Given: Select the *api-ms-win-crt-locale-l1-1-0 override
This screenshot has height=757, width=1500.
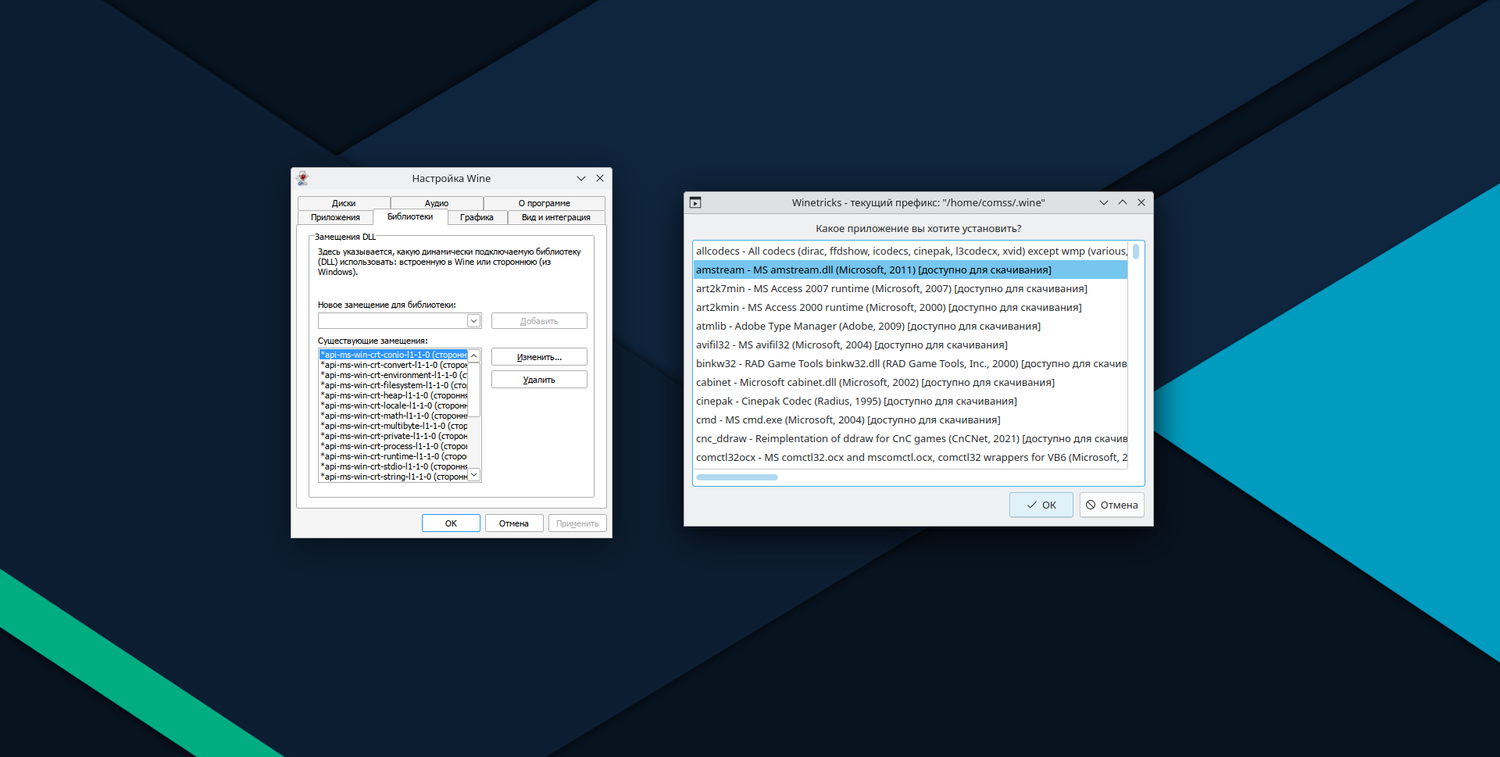Looking at the screenshot, I should (x=393, y=405).
